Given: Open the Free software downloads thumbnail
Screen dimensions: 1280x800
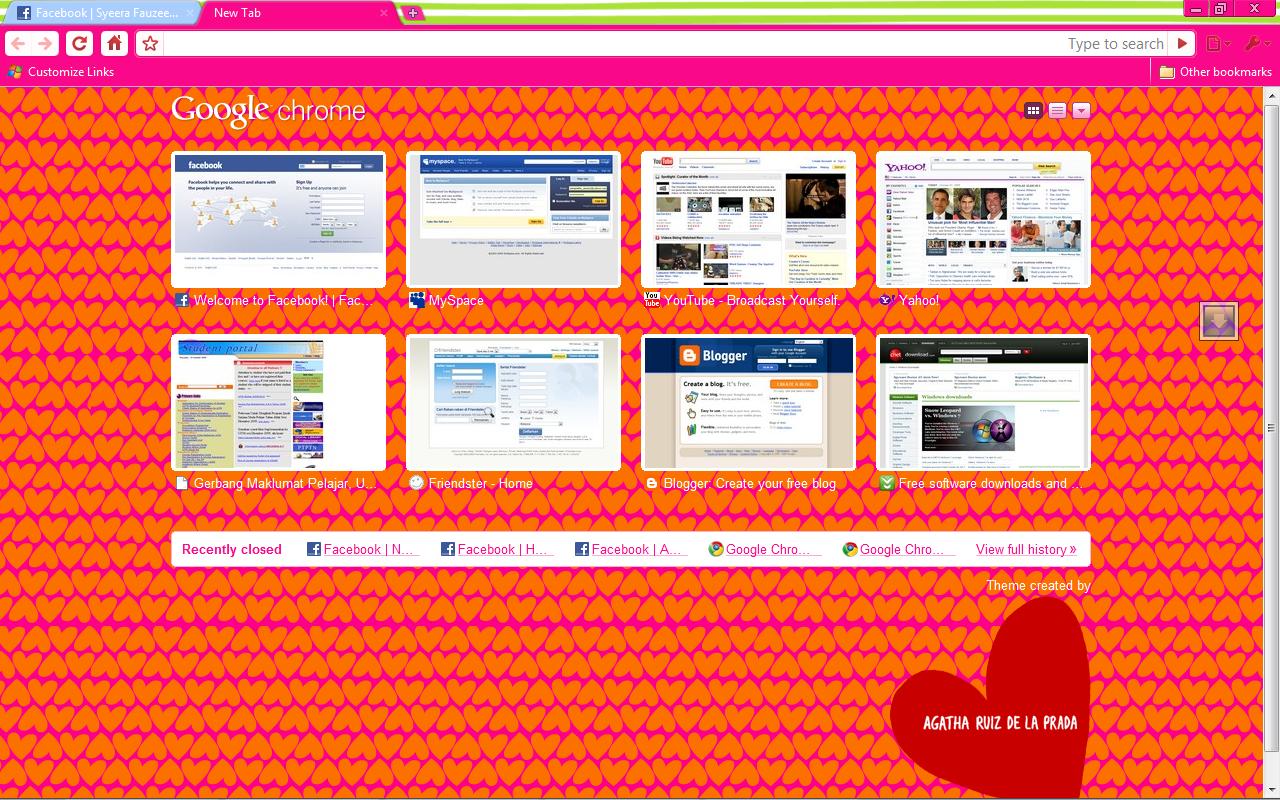Looking at the screenshot, I should [983, 402].
